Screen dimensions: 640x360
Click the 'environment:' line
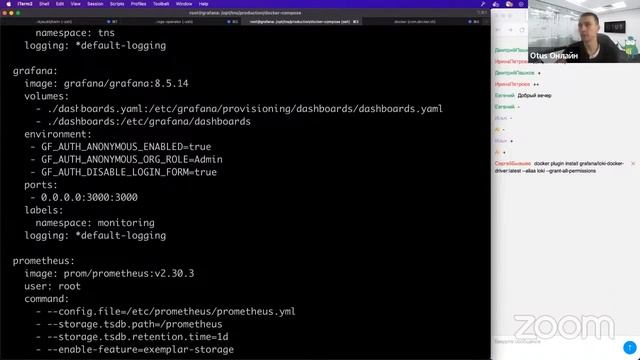[x=58, y=134]
